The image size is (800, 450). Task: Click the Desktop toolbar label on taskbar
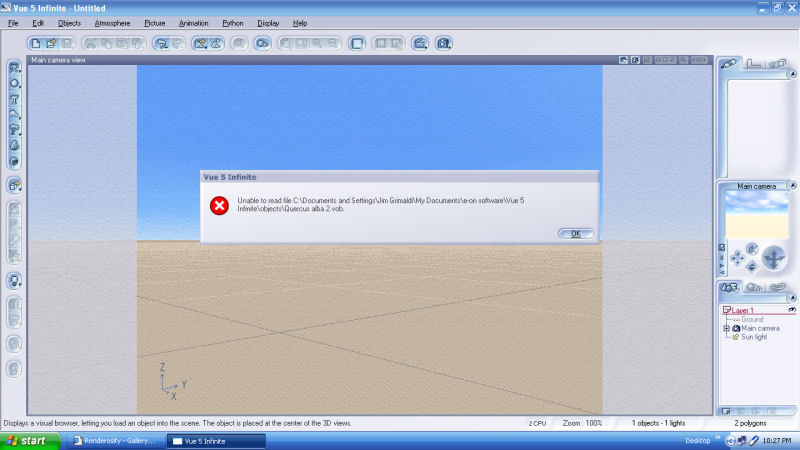(697, 441)
